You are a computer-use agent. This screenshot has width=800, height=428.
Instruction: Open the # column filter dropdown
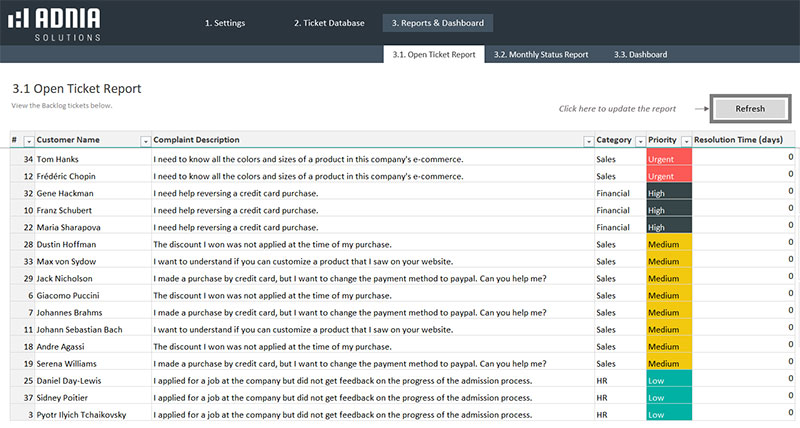click(x=29, y=141)
